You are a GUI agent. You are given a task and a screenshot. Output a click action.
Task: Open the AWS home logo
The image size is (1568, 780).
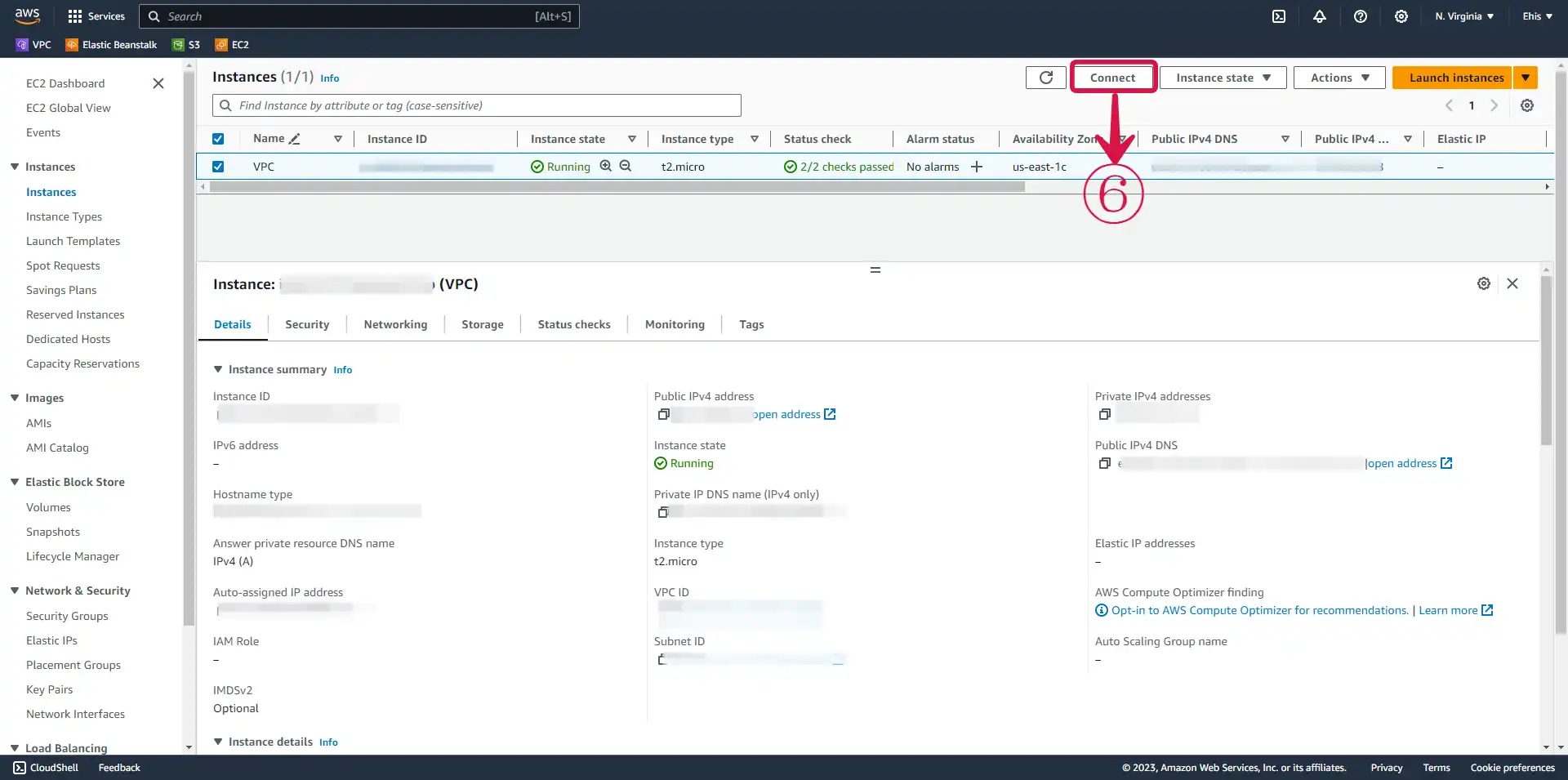pyautogui.click(x=27, y=16)
